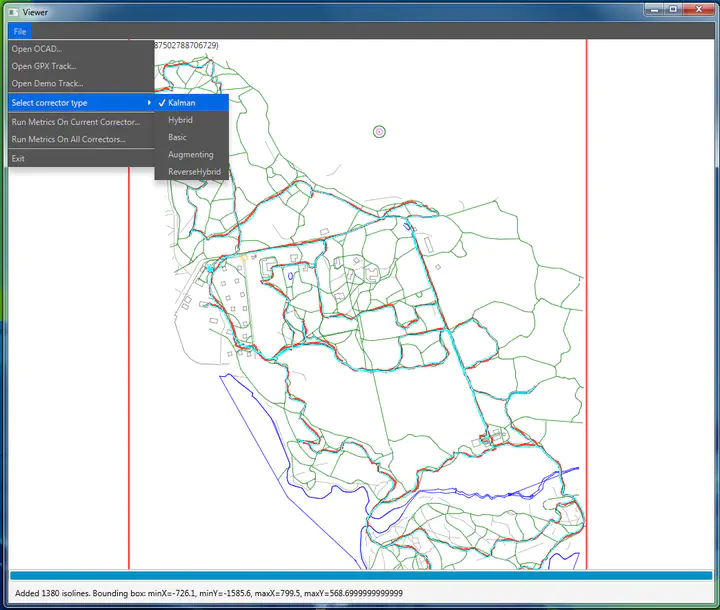Click the Viewer app icon in title bar
This screenshot has width=720, height=610.
click(12, 10)
